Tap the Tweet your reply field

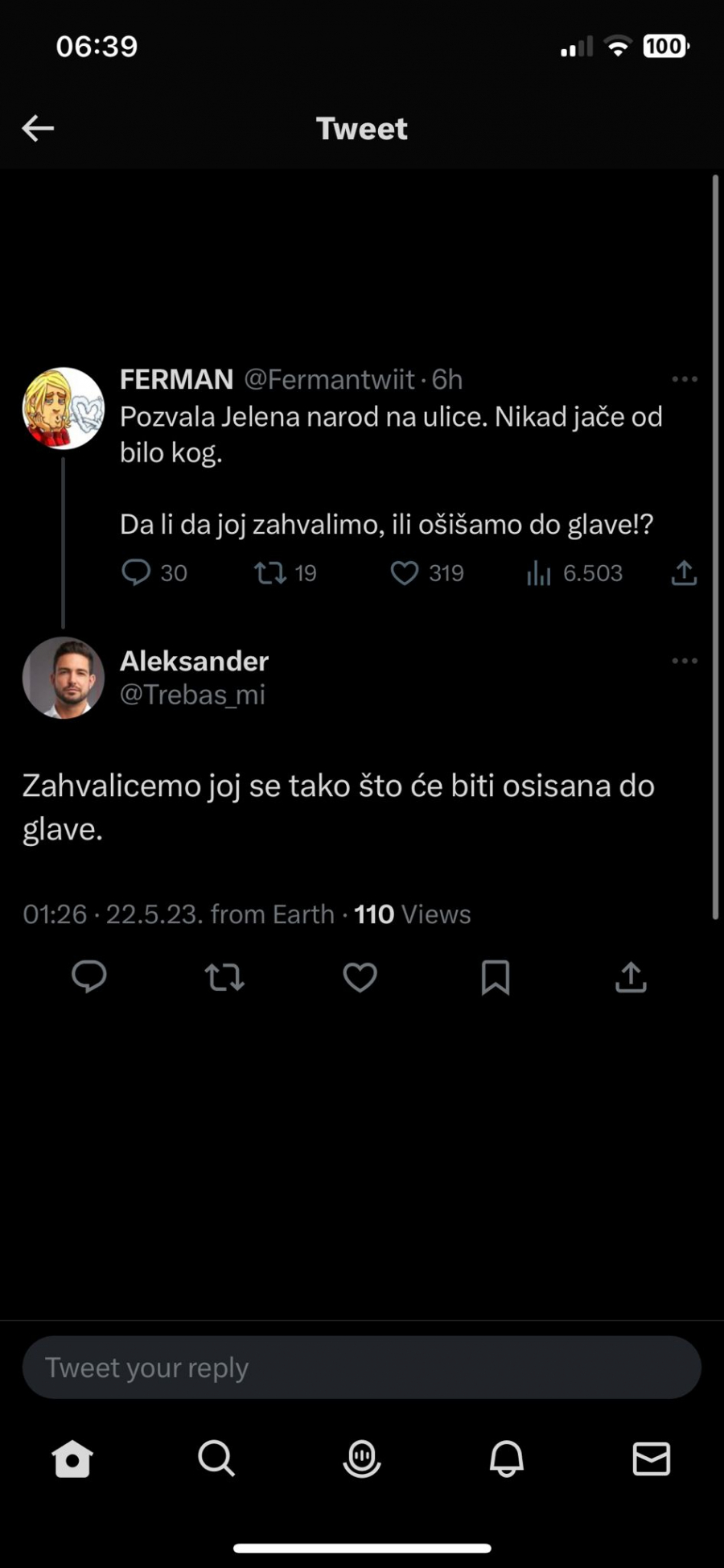coord(361,1366)
